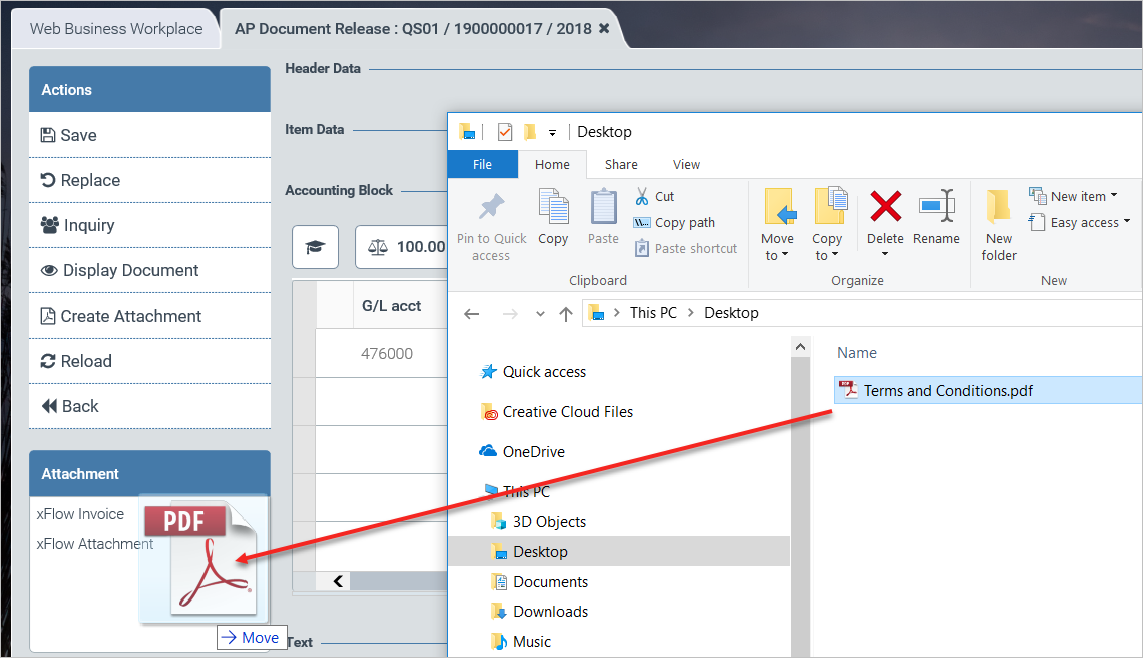This screenshot has height=658, width=1143.
Task: Click the graduation cap icon button
Action: [x=315, y=247]
